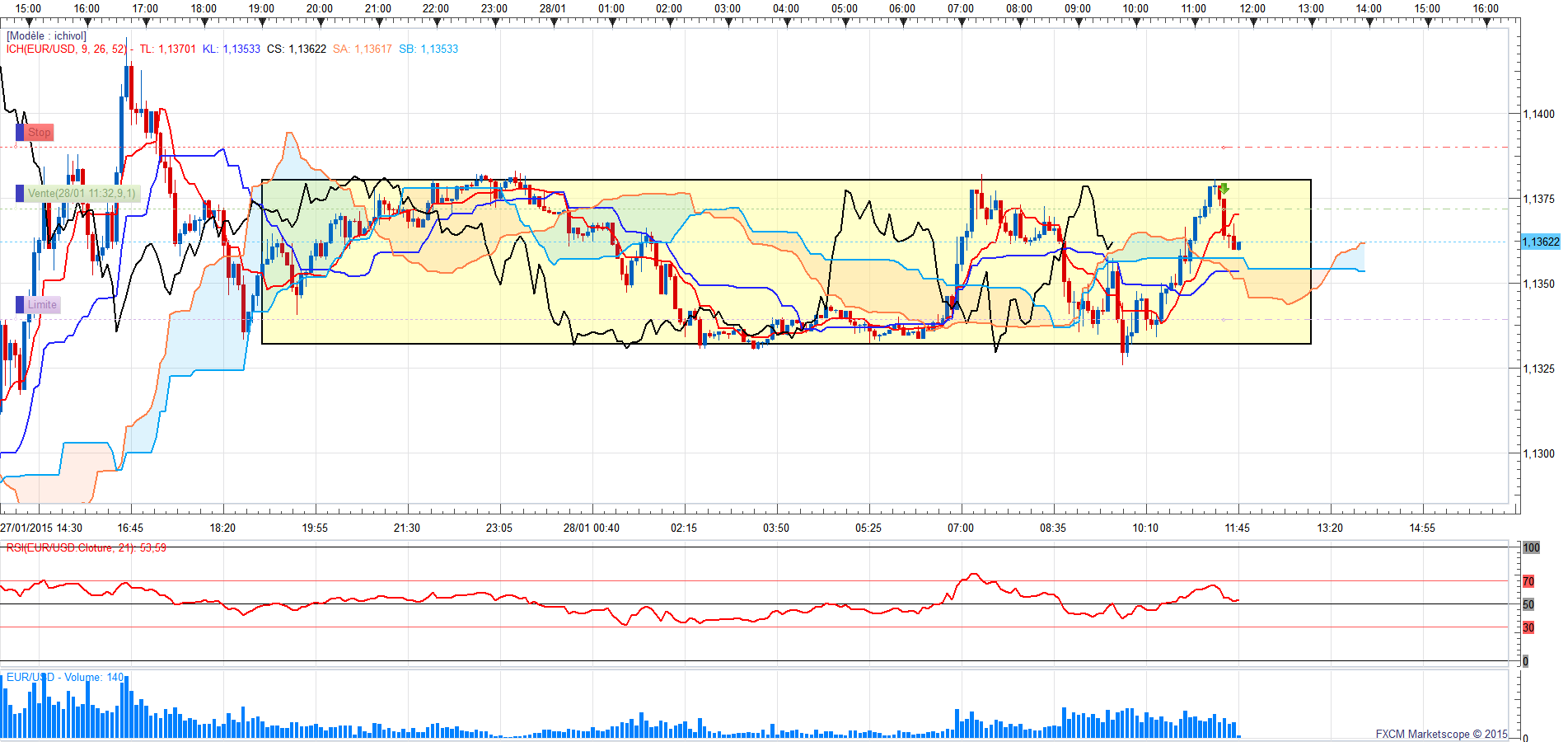Click the blue handle beside Vente label
This screenshot has height=742, width=1568.
coord(20,194)
